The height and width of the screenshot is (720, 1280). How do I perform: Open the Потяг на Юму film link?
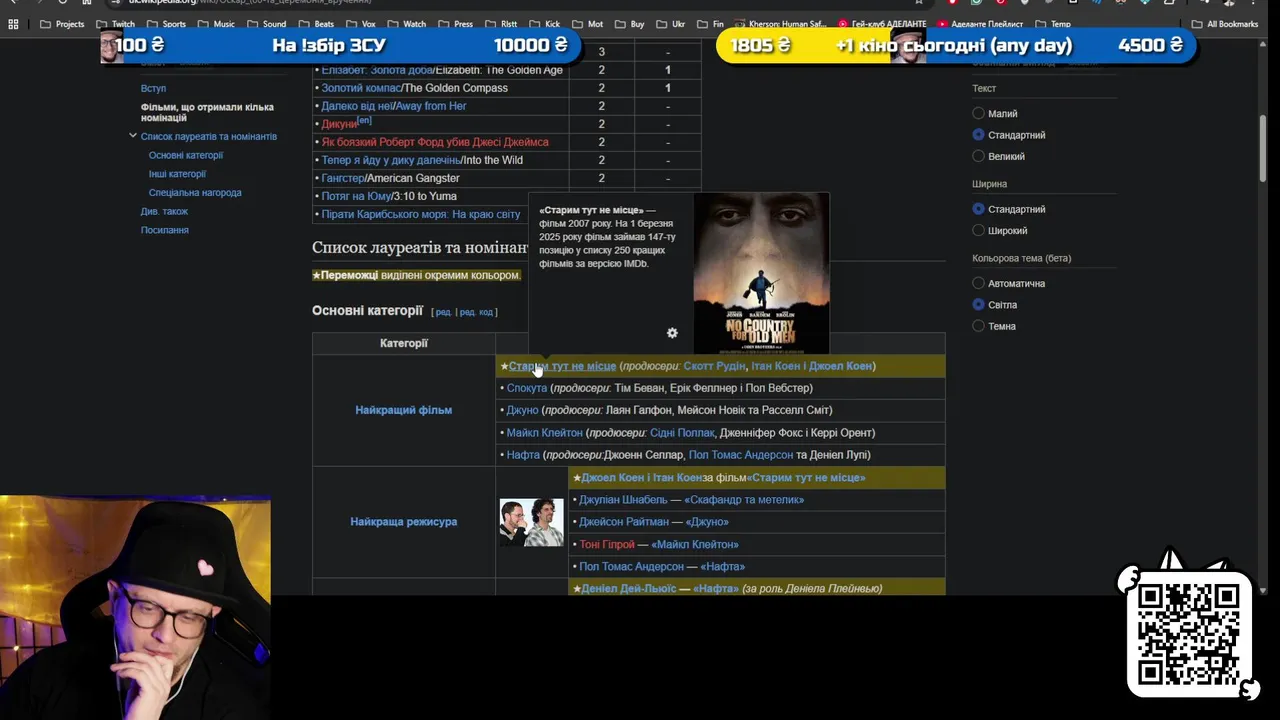356,196
